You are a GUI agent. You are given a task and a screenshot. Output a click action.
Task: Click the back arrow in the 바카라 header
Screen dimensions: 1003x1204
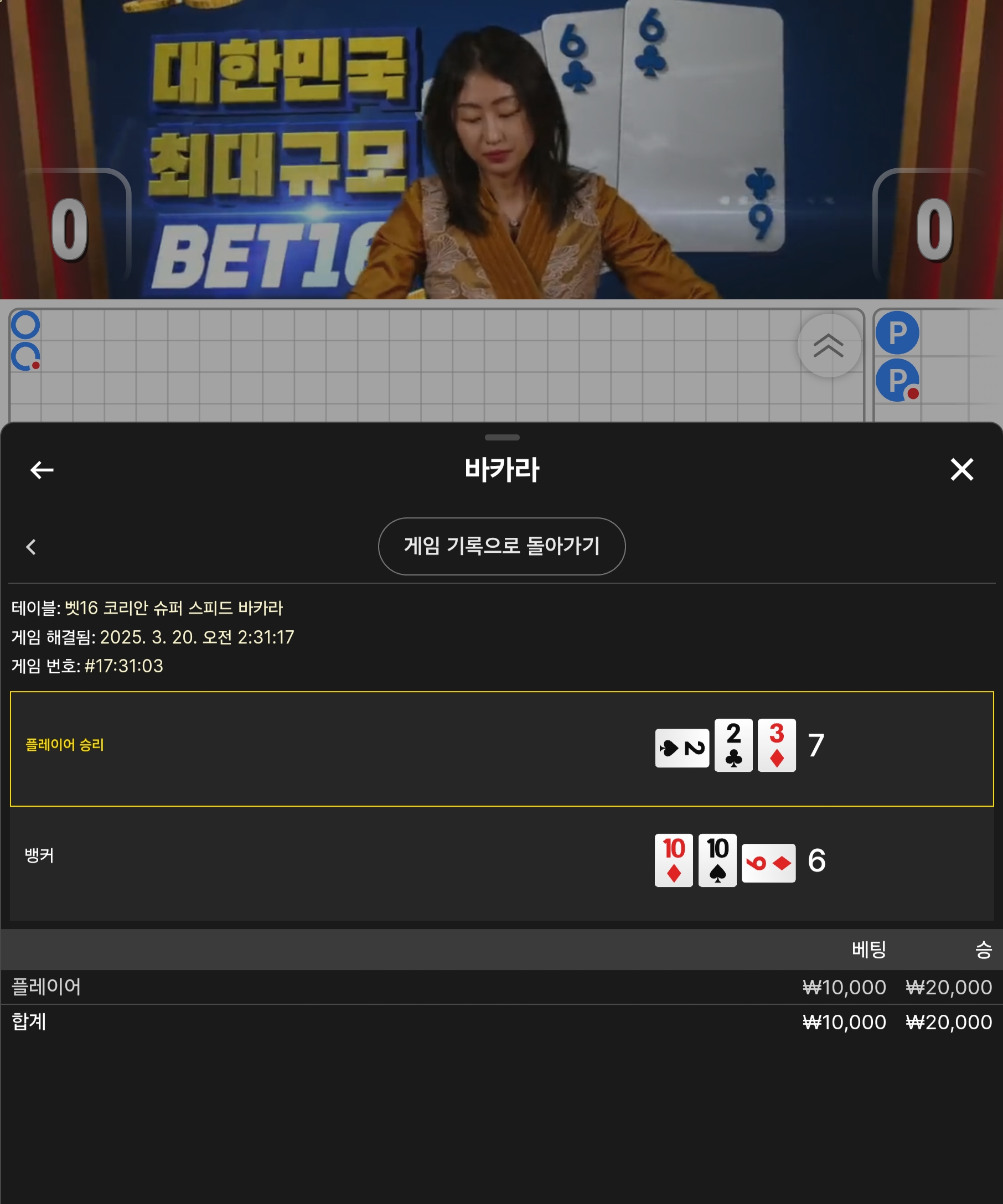click(42, 470)
